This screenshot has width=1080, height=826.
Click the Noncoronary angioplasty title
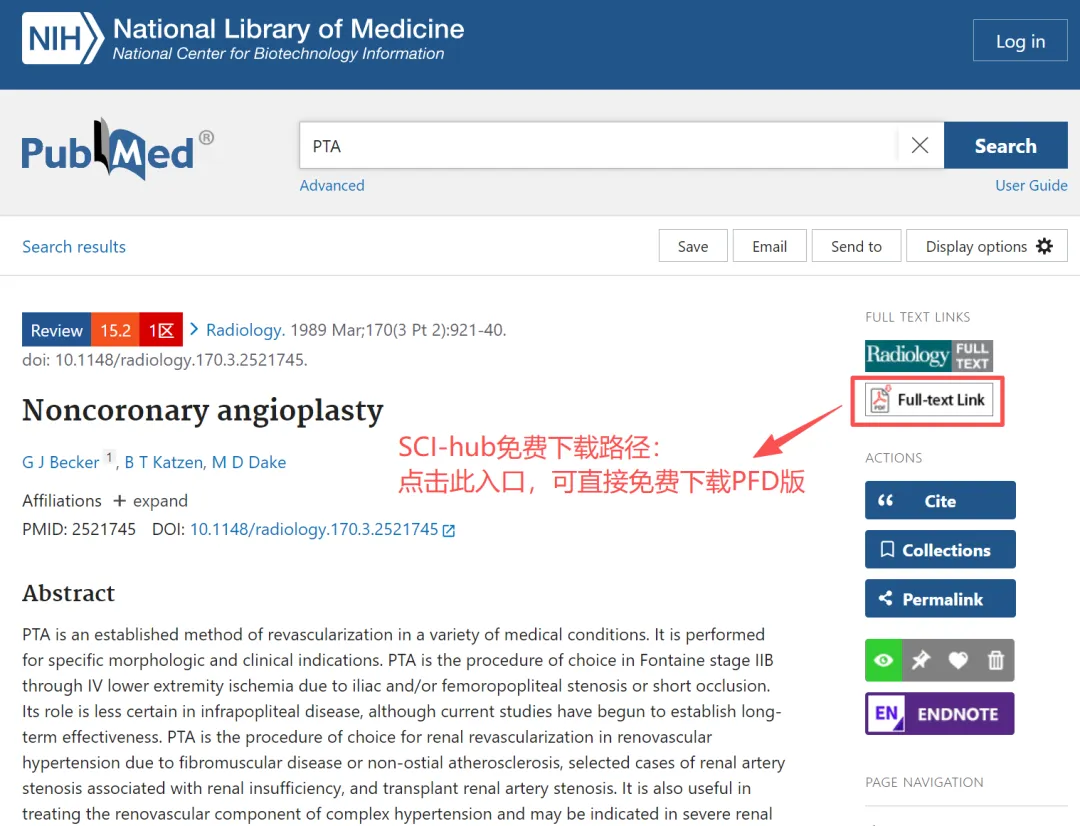point(202,411)
